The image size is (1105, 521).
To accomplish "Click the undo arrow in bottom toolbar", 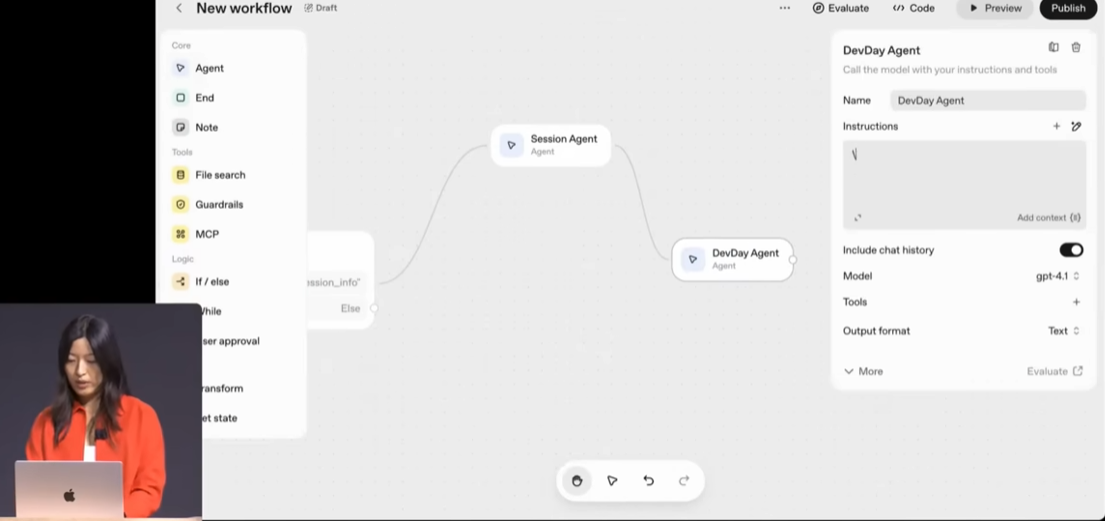I will coord(648,481).
